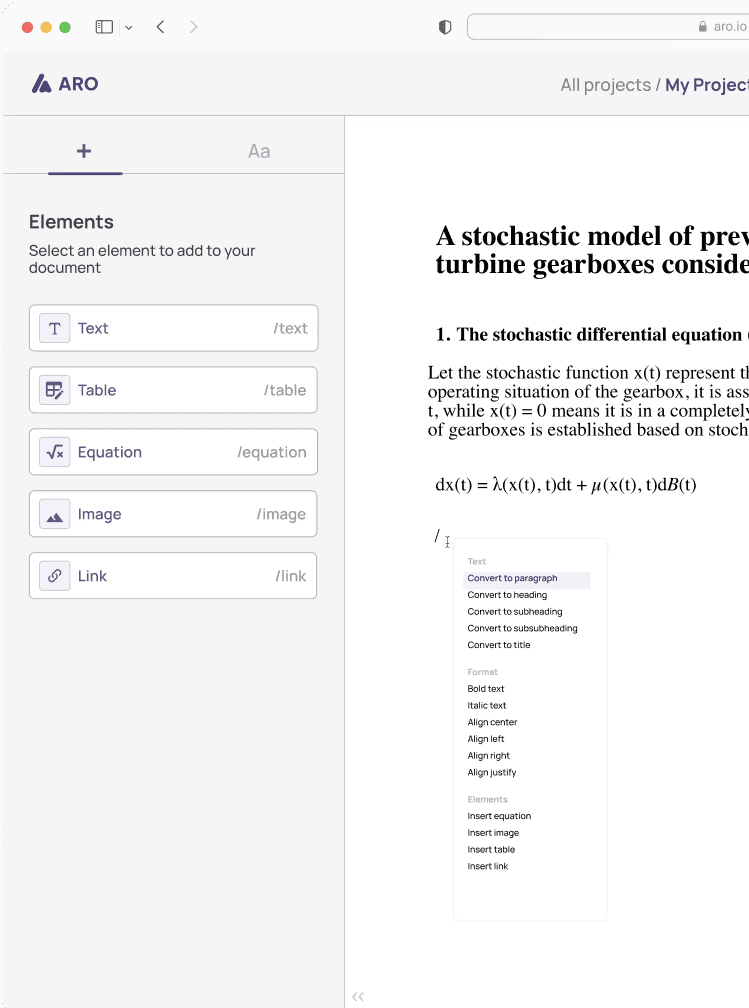Image resolution: width=749 pixels, height=1008 pixels.
Task: Click the Elements section label in slash menu
Action: 487,799
